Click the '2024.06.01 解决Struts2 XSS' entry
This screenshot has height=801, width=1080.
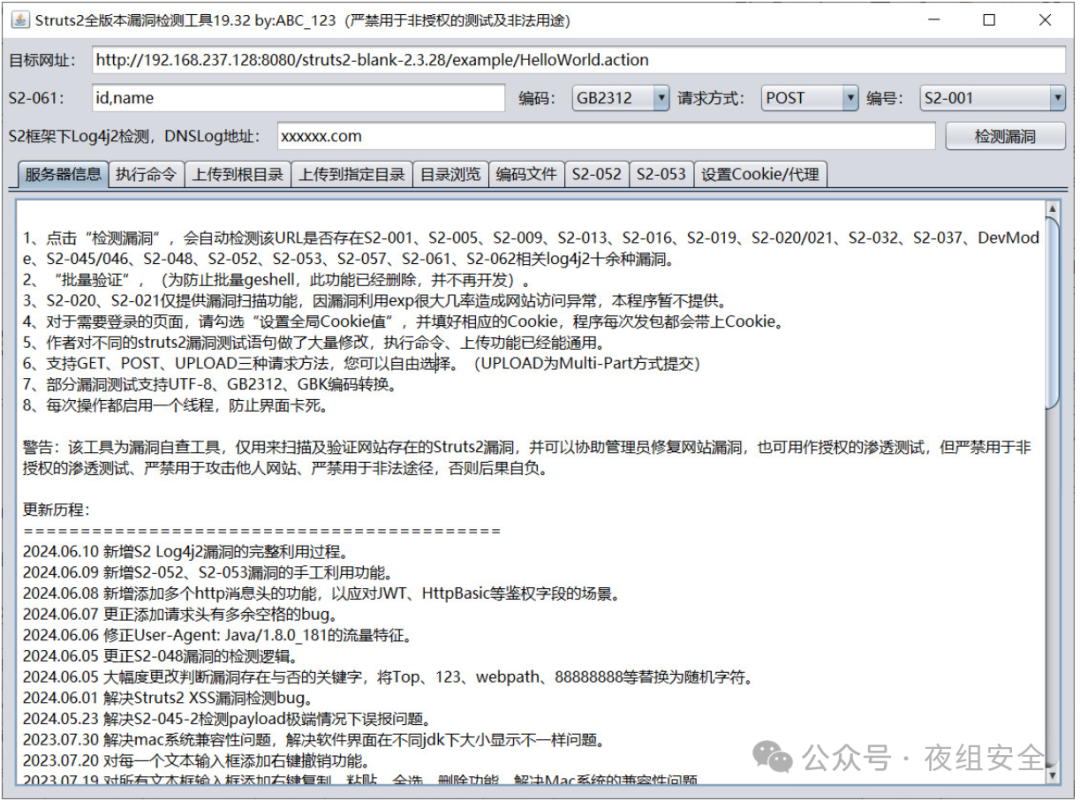167,698
